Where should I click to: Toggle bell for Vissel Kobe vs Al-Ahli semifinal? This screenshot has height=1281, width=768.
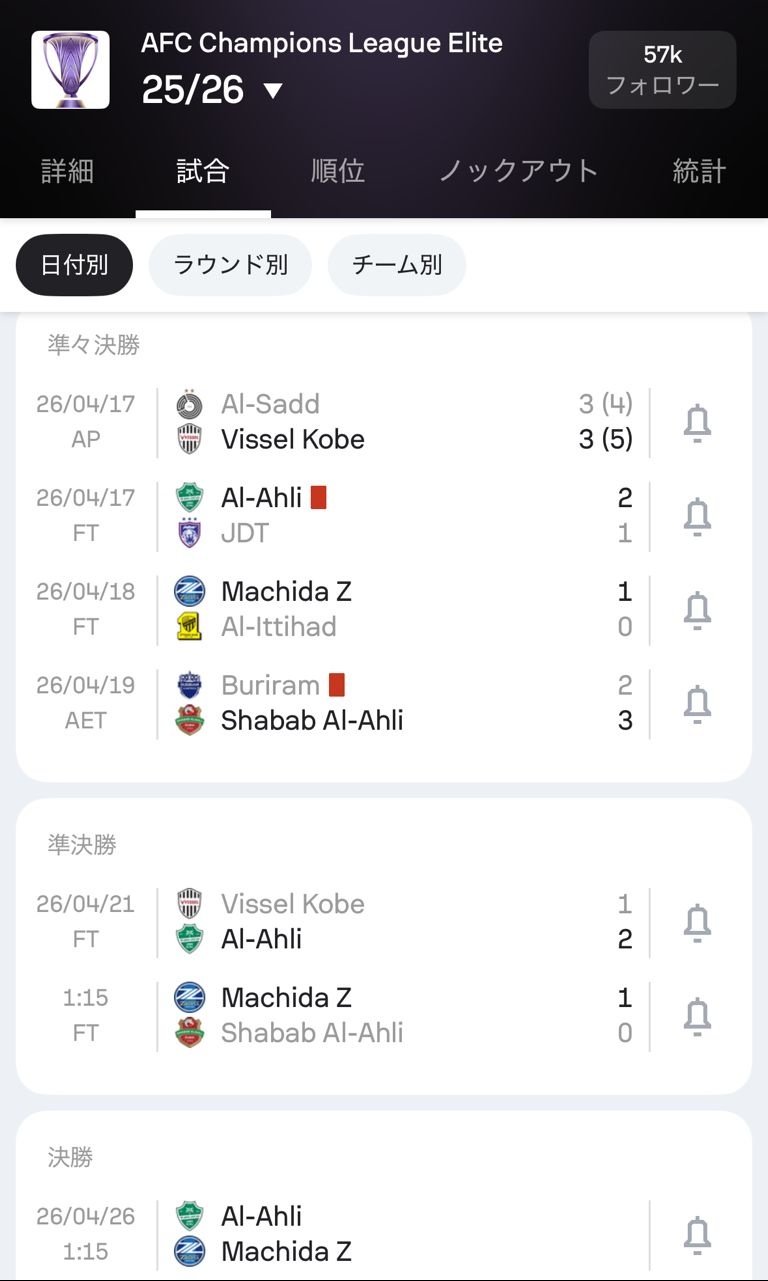click(697, 922)
